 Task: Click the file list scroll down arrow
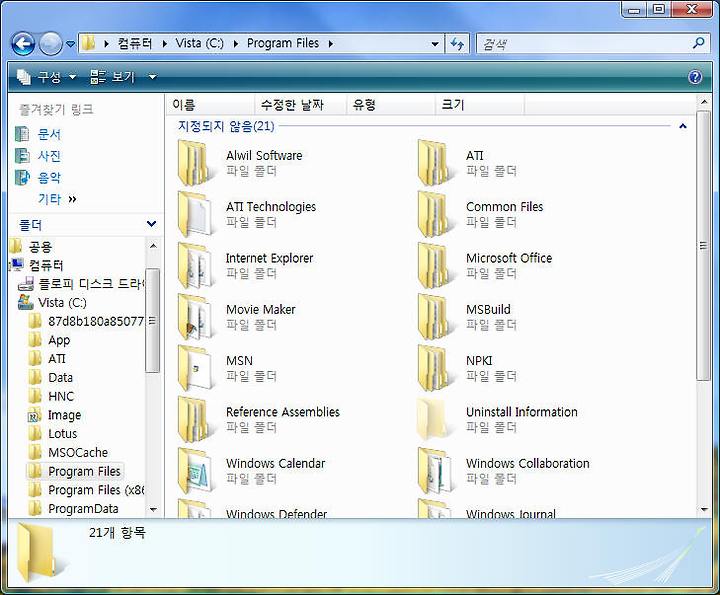click(703, 509)
